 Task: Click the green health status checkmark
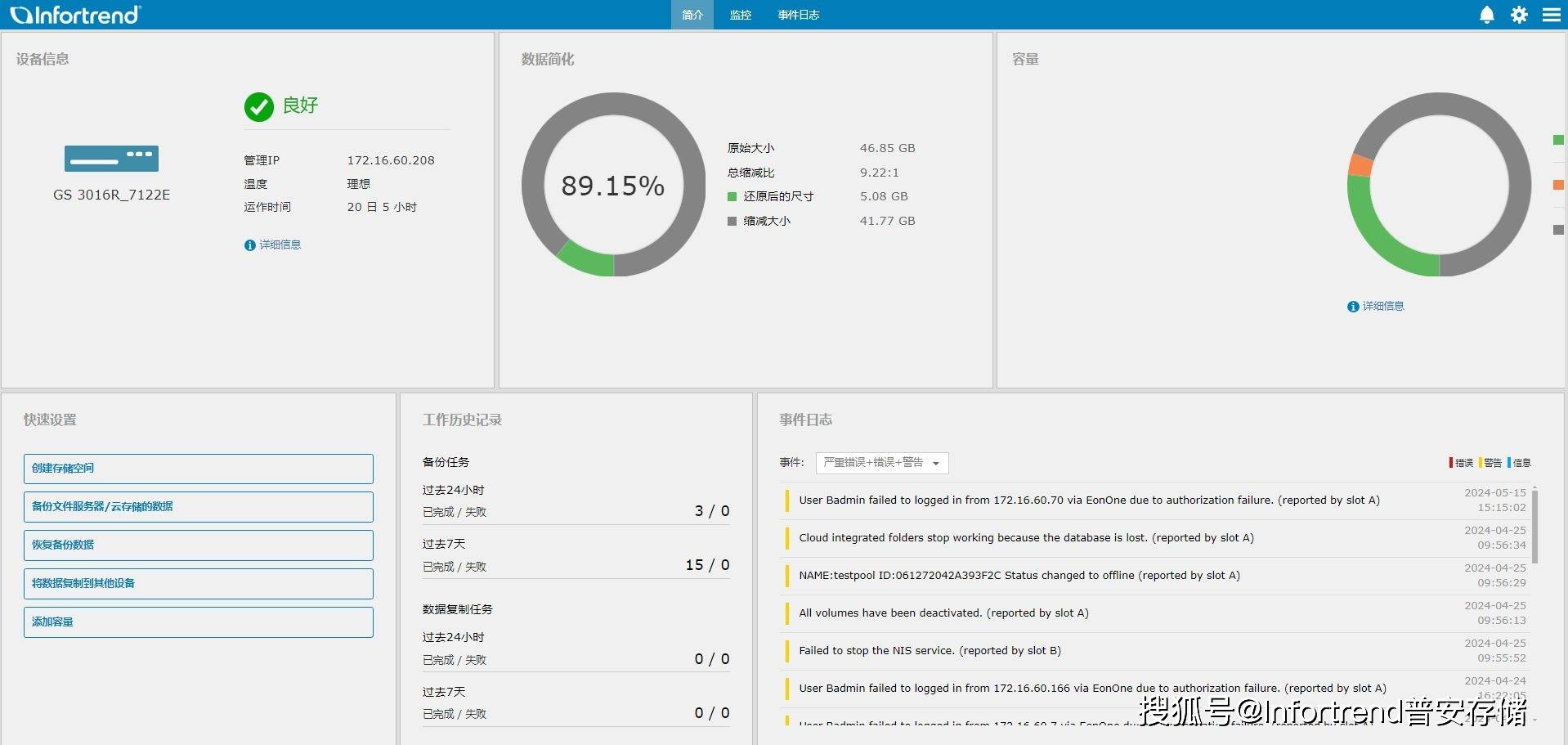[259, 106]
